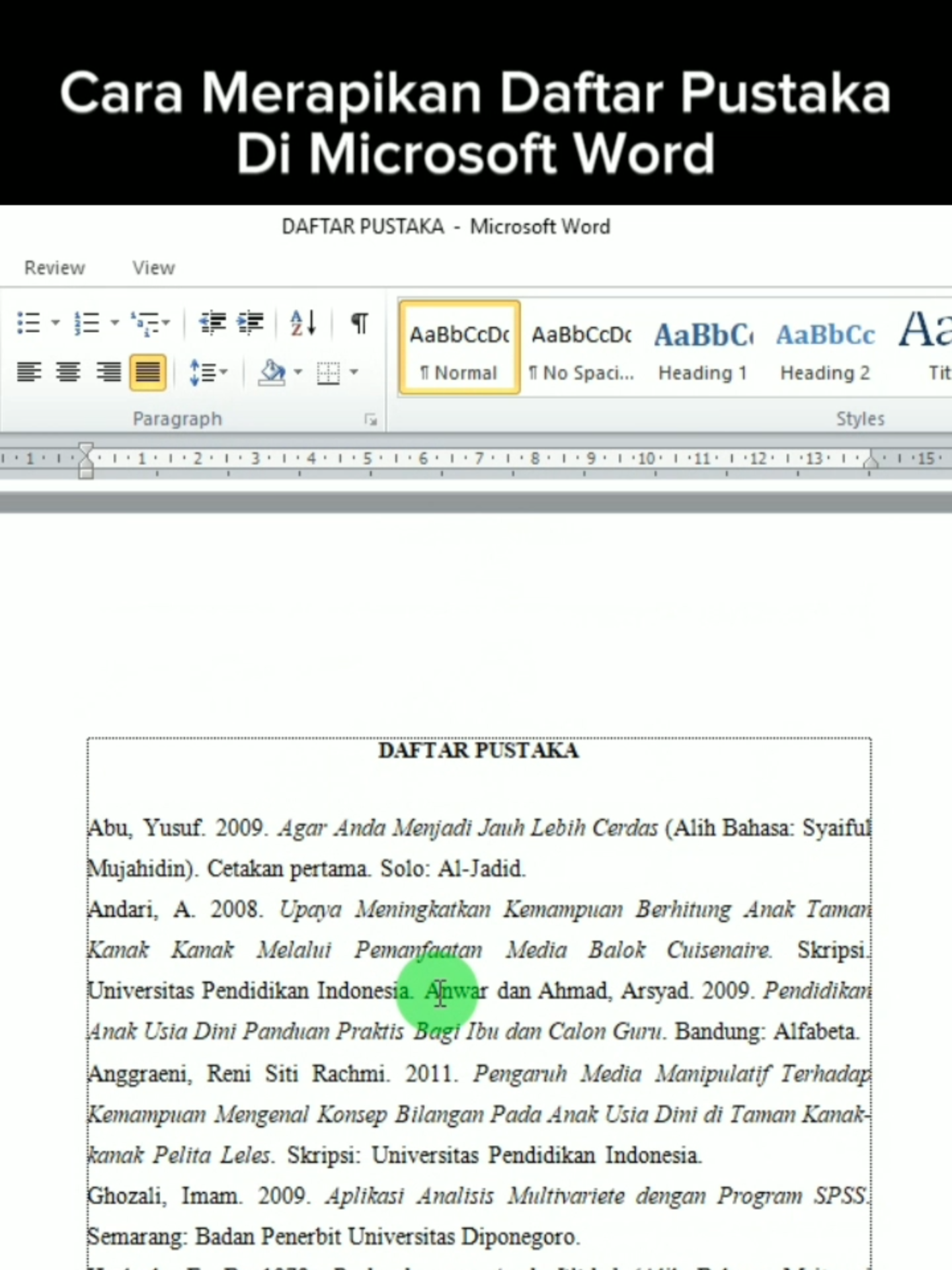The image size is (952, 1270).
Task: Open the Numbering dropdown arrow
Action: click(x=114, y=323)
